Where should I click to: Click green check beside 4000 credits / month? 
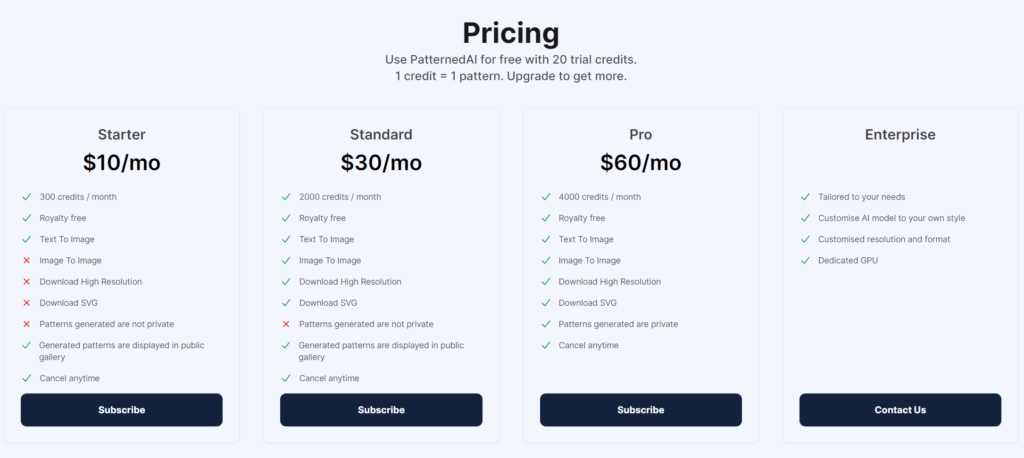coord(546,197)
